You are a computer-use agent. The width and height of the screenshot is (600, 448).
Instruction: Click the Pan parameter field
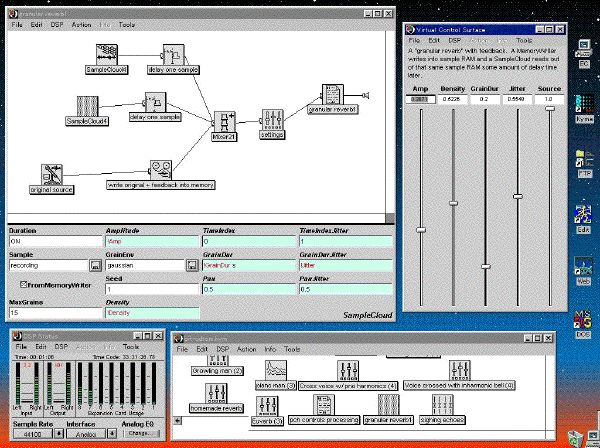[x=249, y=289]
